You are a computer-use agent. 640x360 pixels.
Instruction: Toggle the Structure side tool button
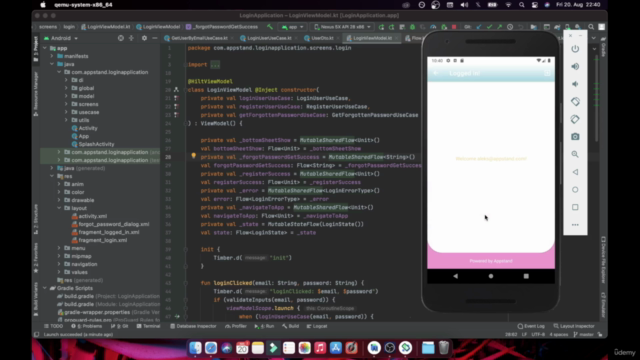[36, 219]
